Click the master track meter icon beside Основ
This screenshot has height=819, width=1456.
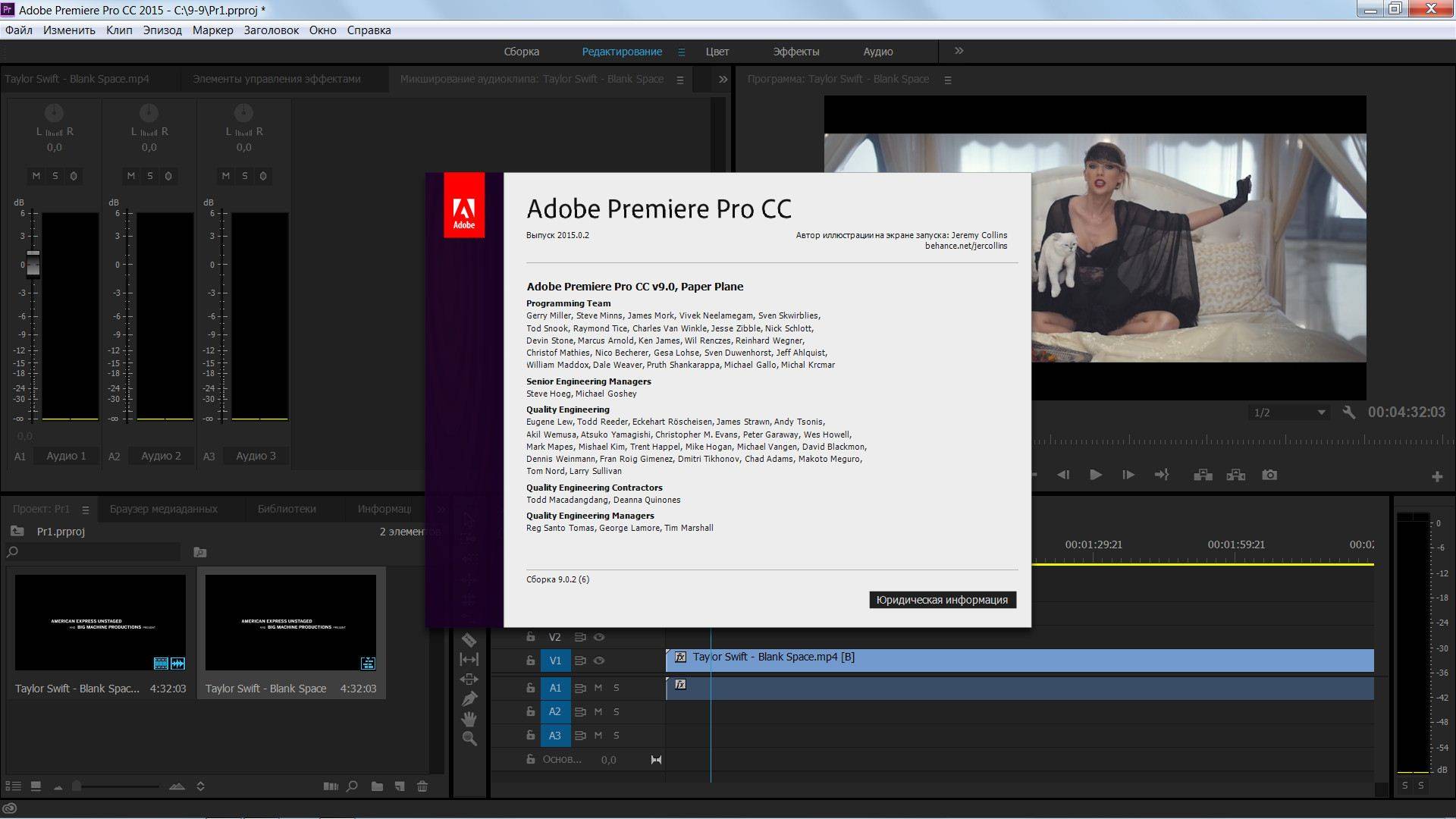[x=656, y=760]
